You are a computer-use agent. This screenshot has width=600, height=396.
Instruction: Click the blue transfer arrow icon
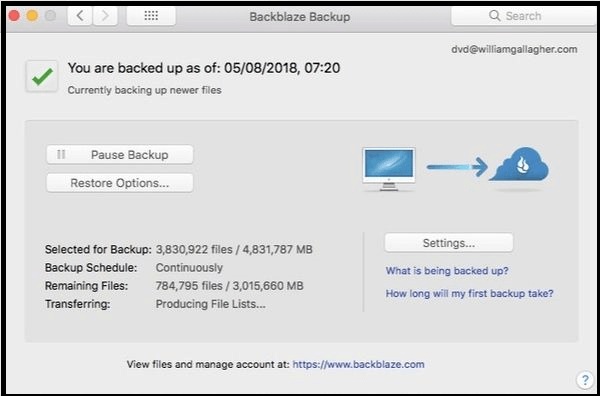457,167
